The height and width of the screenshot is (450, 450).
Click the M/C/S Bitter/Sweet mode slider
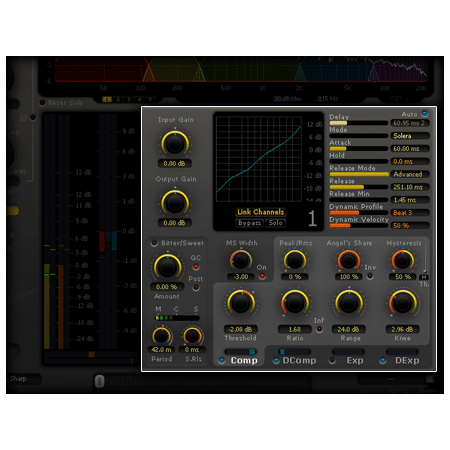coord(177,318)
